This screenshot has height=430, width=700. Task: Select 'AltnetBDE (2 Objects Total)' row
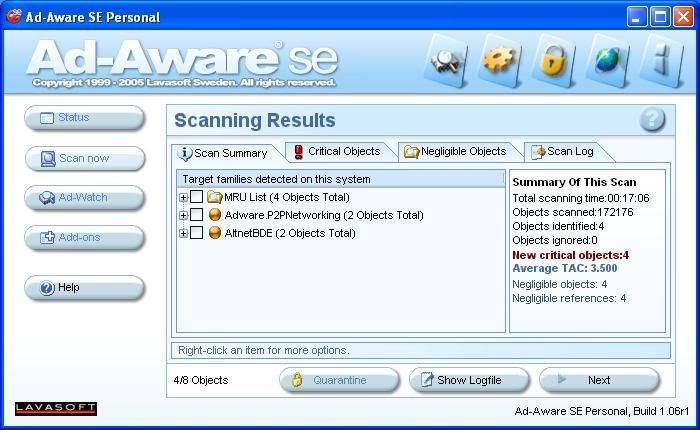pyautogui.click(x=290, y=233)
